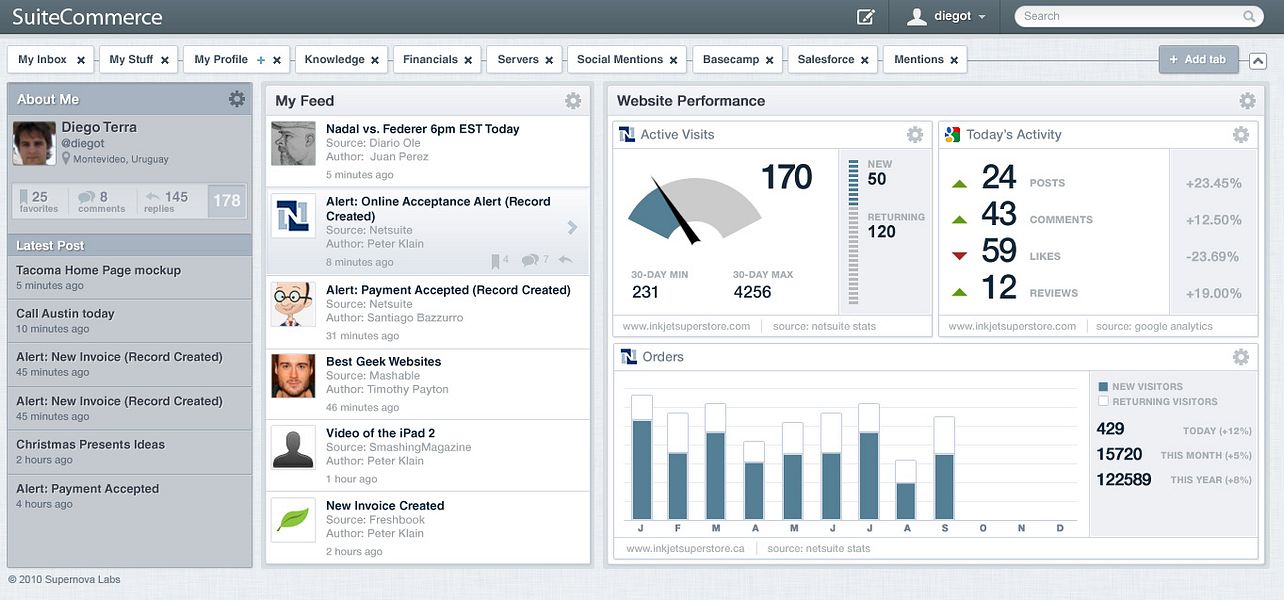The height and width of the screenshot is (600, 1284).
Task: Expand Online Acceptance Alert chevron
Action: click(573, 228)
